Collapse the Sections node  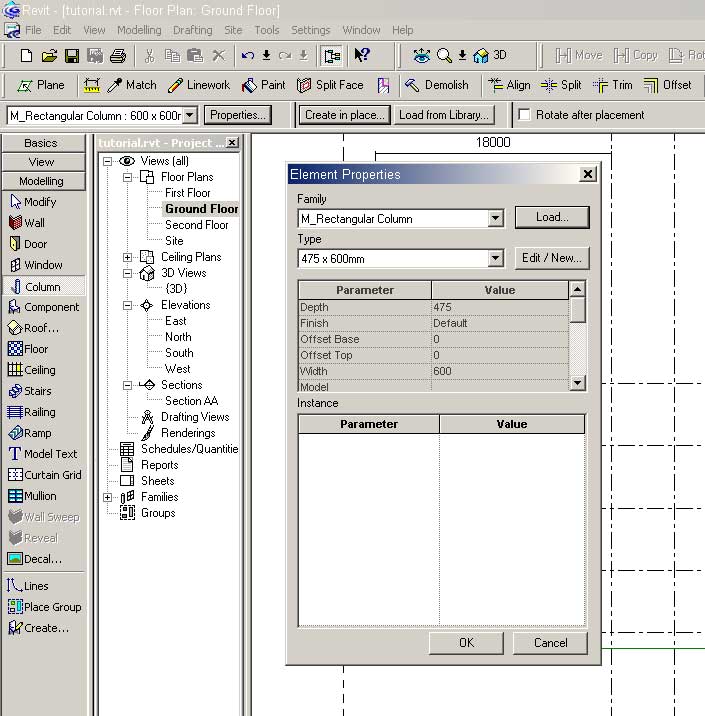[x=127, y=385]
